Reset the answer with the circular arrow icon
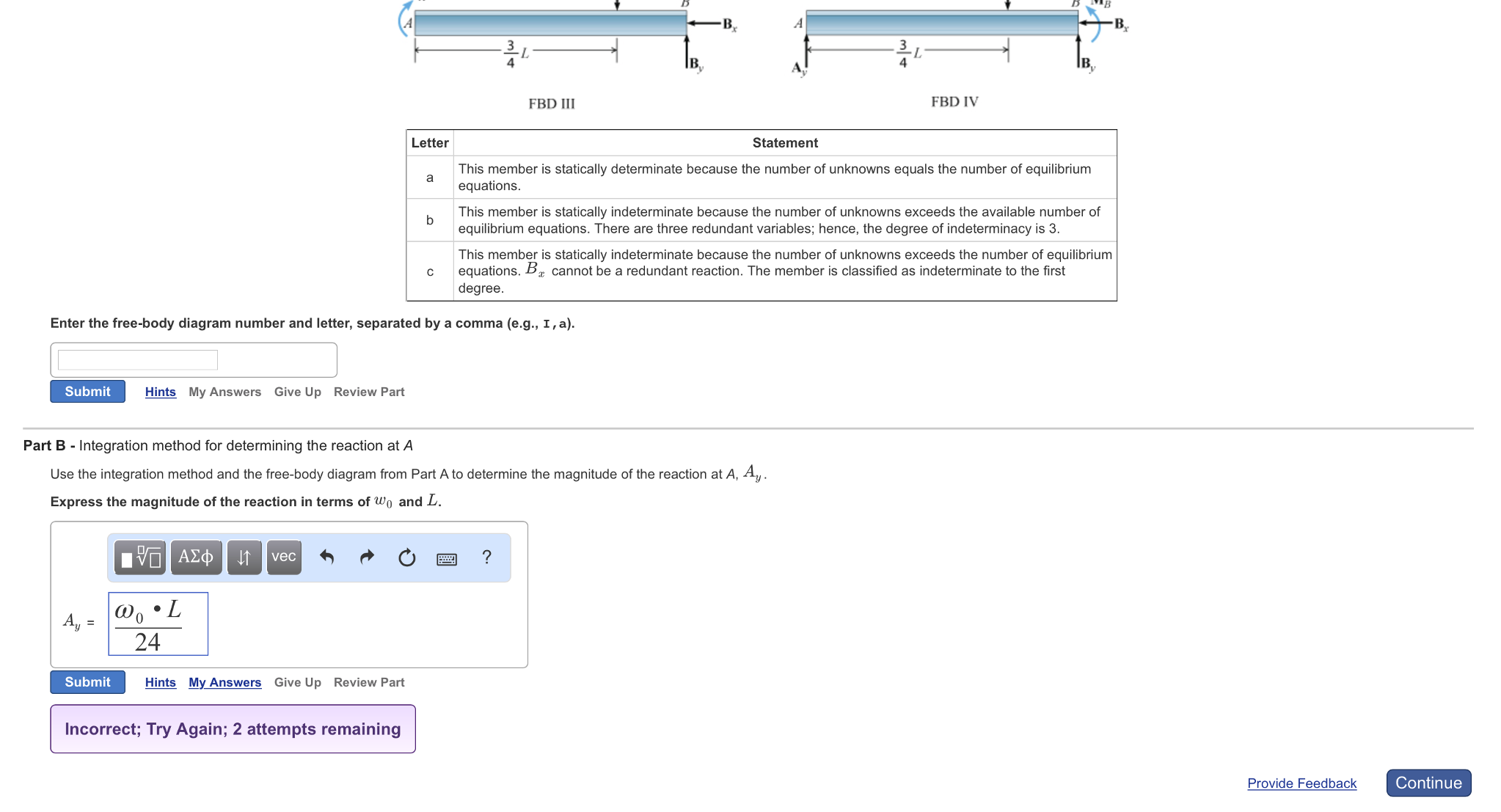 pos(406,557)
